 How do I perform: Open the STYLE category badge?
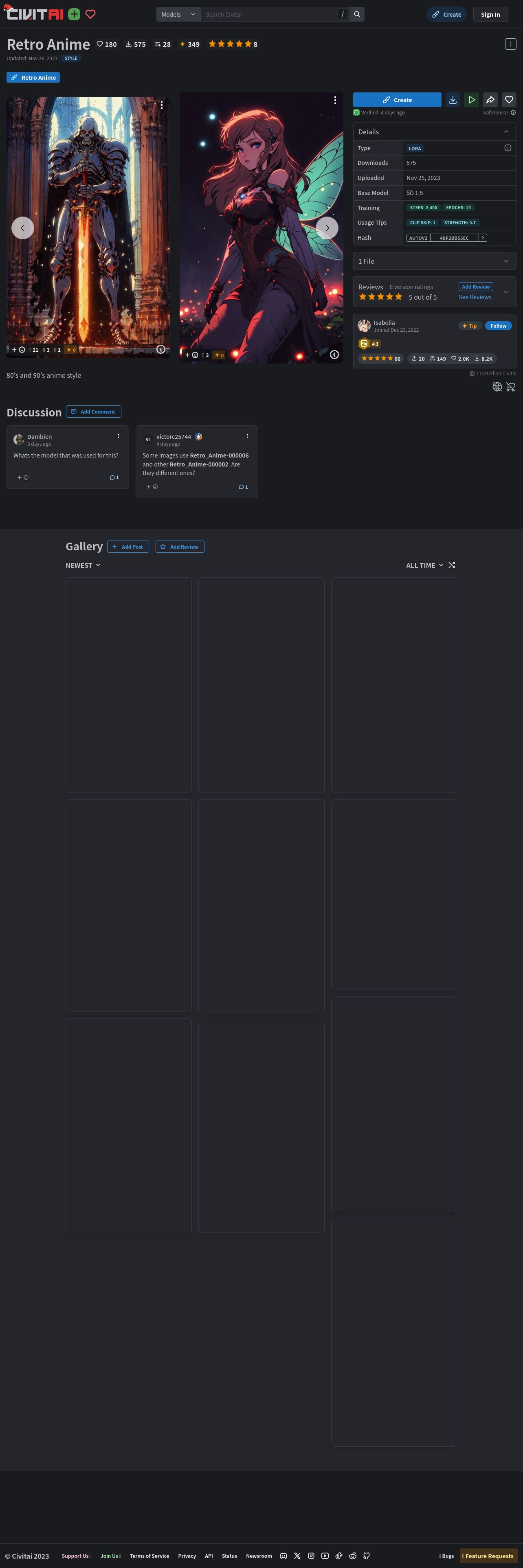tap(71, 59)
